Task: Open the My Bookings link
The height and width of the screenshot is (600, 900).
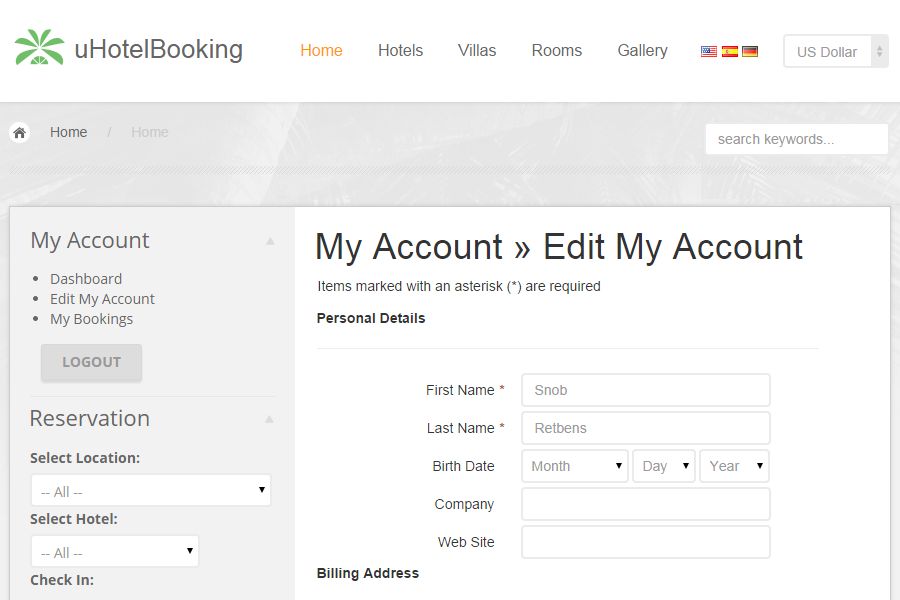Action: point(91,319)
